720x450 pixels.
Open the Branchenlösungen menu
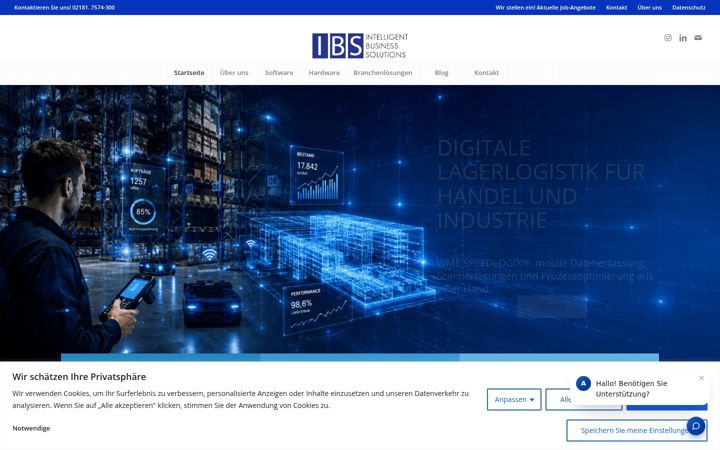[382, 73]
